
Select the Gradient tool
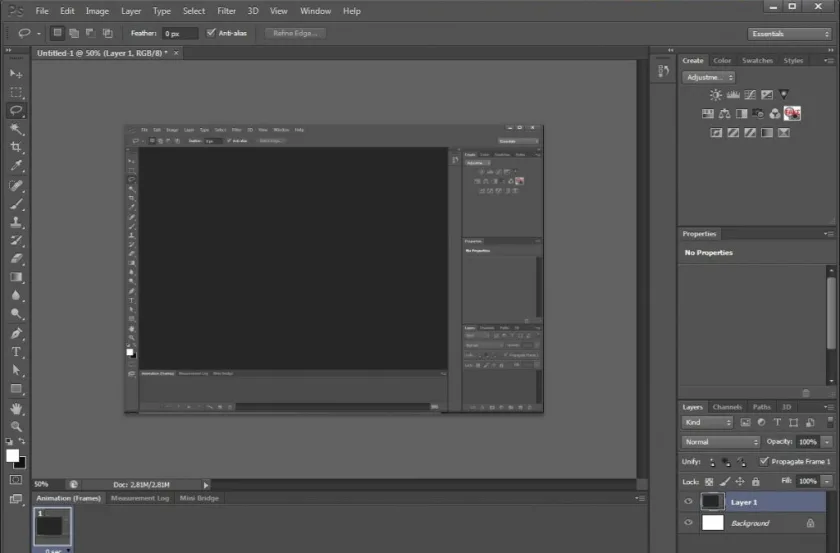16,277
